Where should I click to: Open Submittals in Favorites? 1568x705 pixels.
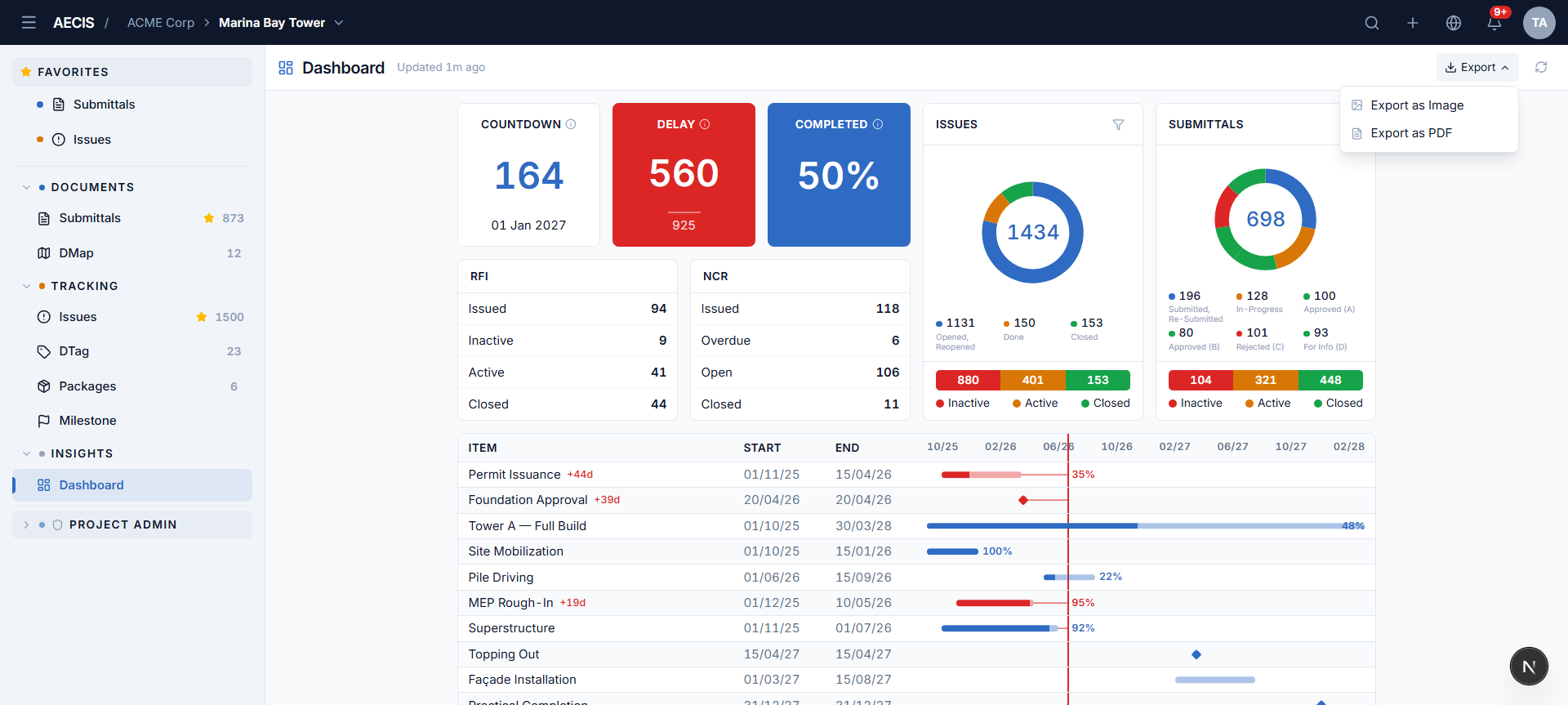[132, 105]
